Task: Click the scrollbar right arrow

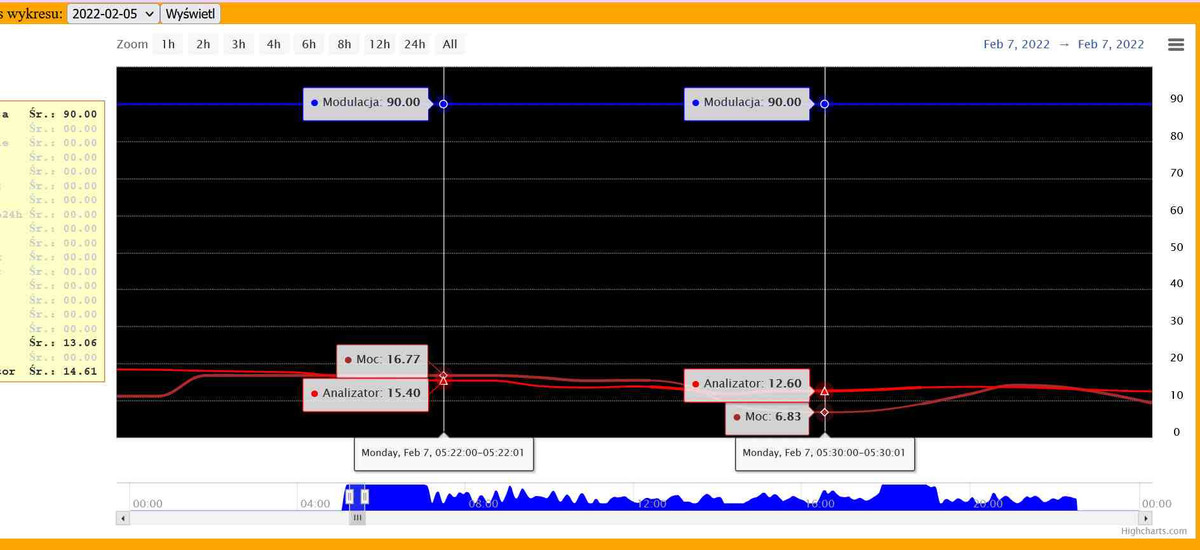Action: (1149, 518)
